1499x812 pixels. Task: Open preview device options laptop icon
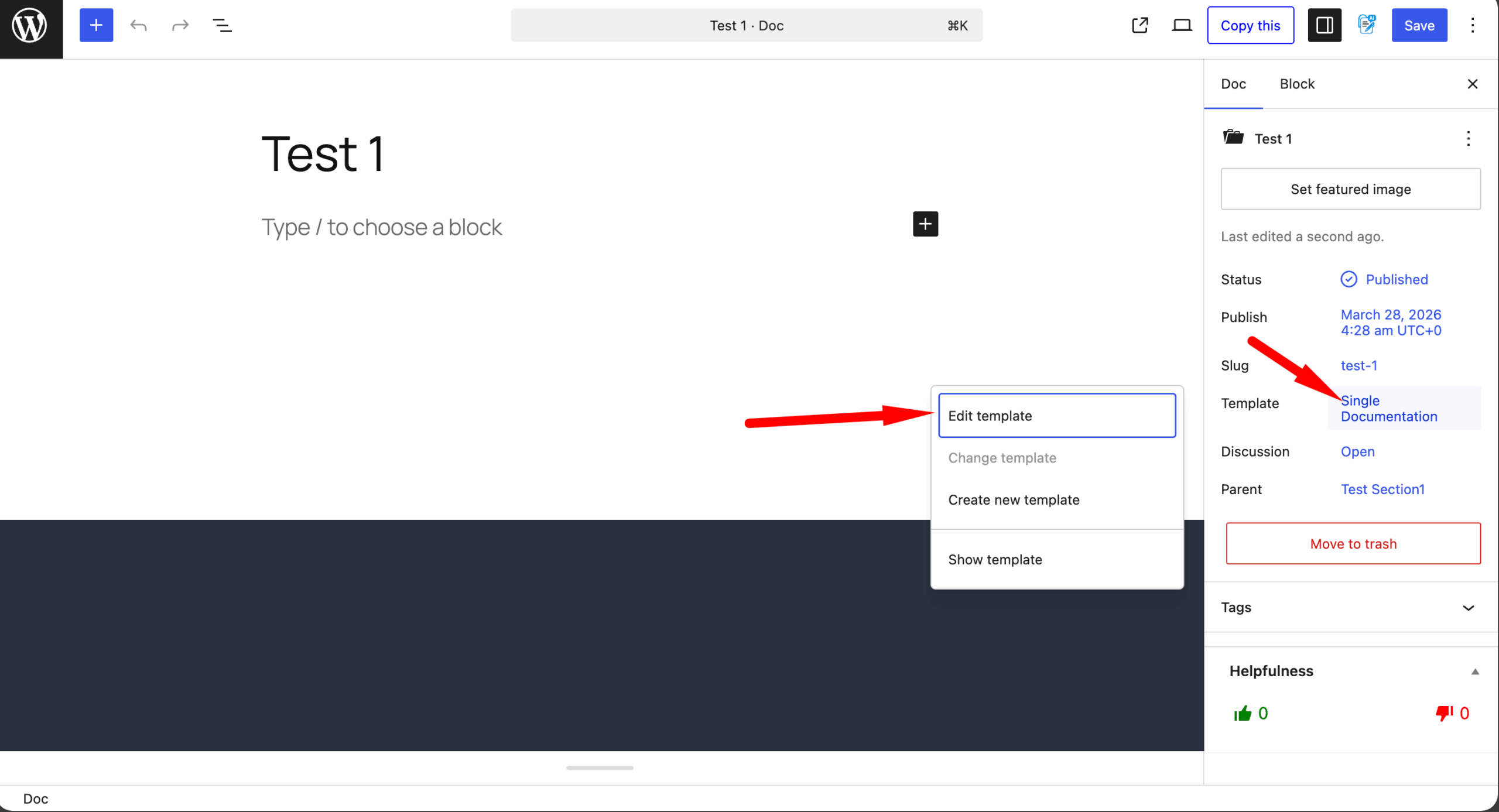click(1182, 25)
